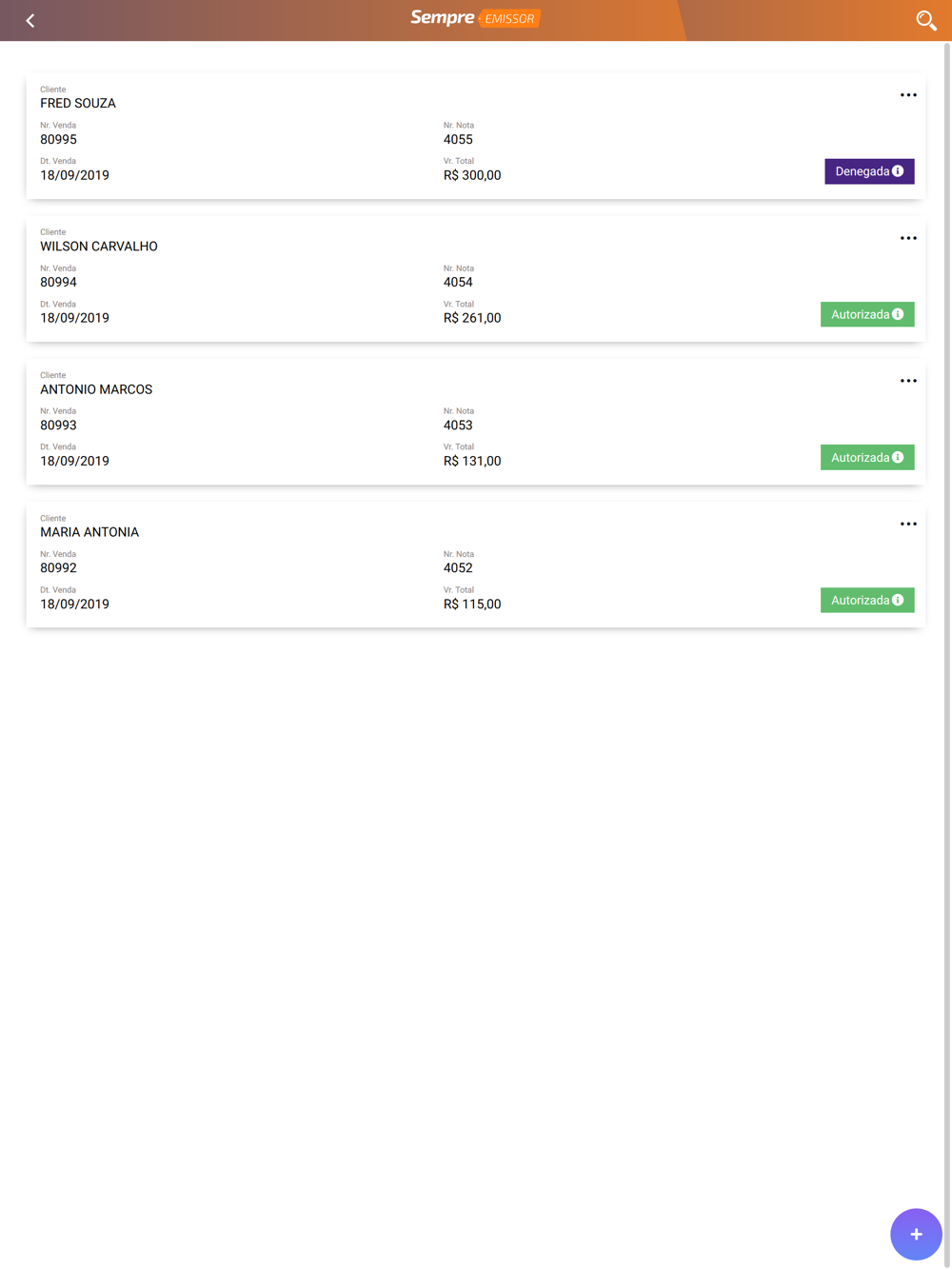Open the three-dot menu for WILSON CARVALHO
Viewport: 952px width, 1270px height.
908,238
